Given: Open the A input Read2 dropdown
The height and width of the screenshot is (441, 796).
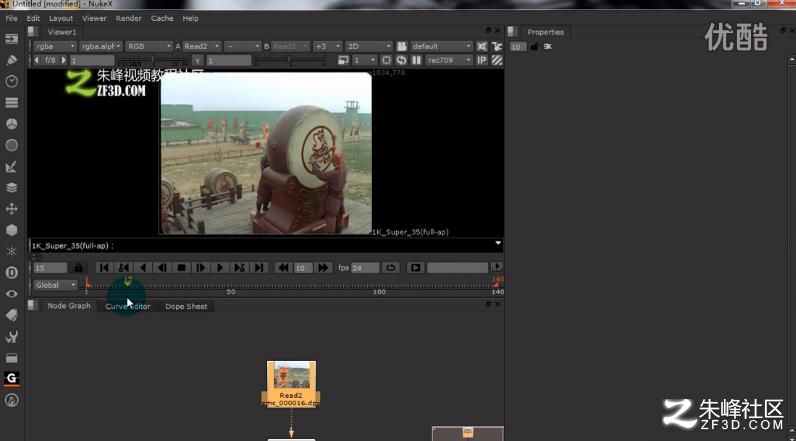Looking at the screenshot, I should point(202,46).
